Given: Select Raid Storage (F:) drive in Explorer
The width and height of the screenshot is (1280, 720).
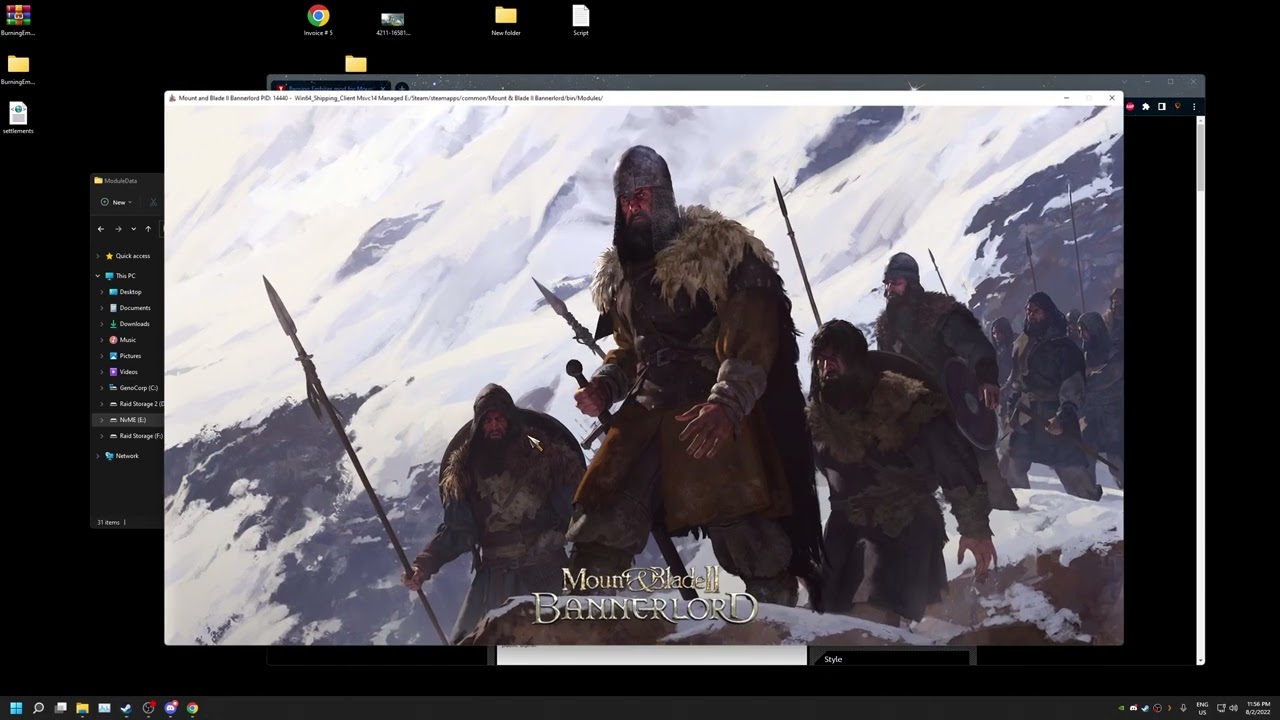Looking at the screenshot, I should click(136, 436).
